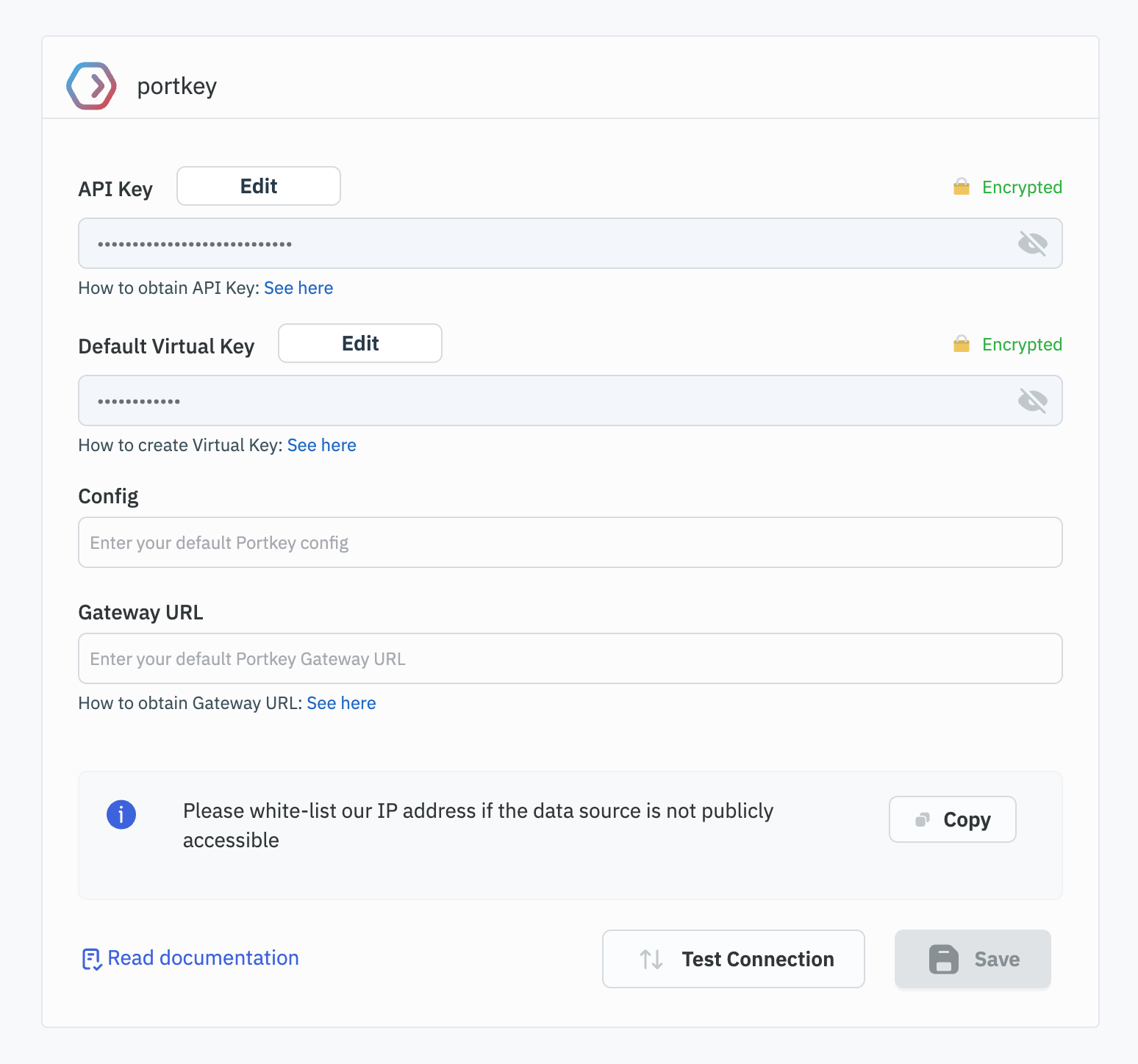Click the lock icon beside API Key Encrypted

pos(961,187)
